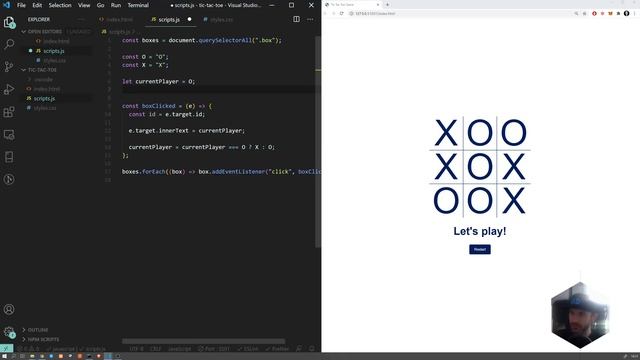Viewport: 640px width, 360px height.
Task: Open the File menu
Action: [21, 5]
